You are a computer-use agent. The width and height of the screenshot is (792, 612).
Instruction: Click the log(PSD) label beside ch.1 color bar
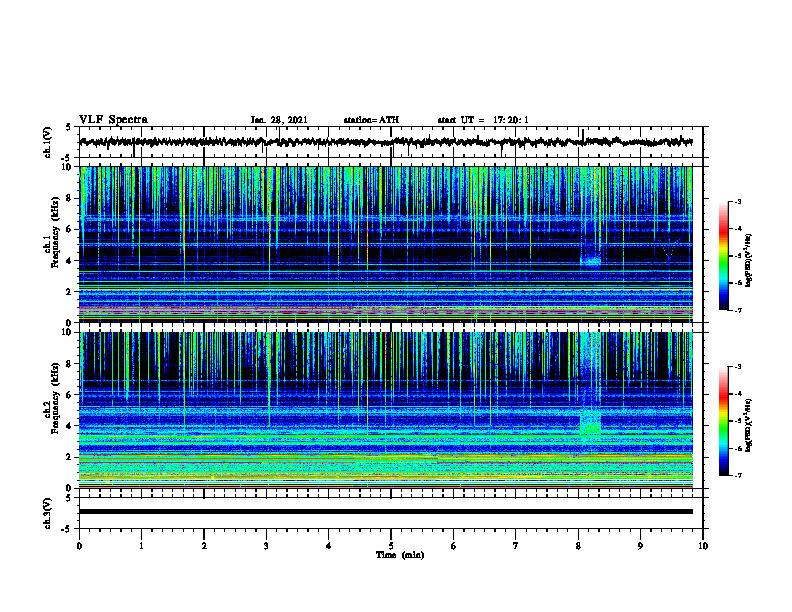pos(749,261)
